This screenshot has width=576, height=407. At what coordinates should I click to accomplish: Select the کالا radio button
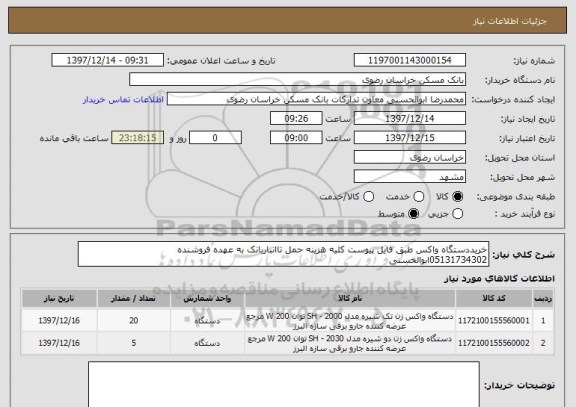coord(457,197)
